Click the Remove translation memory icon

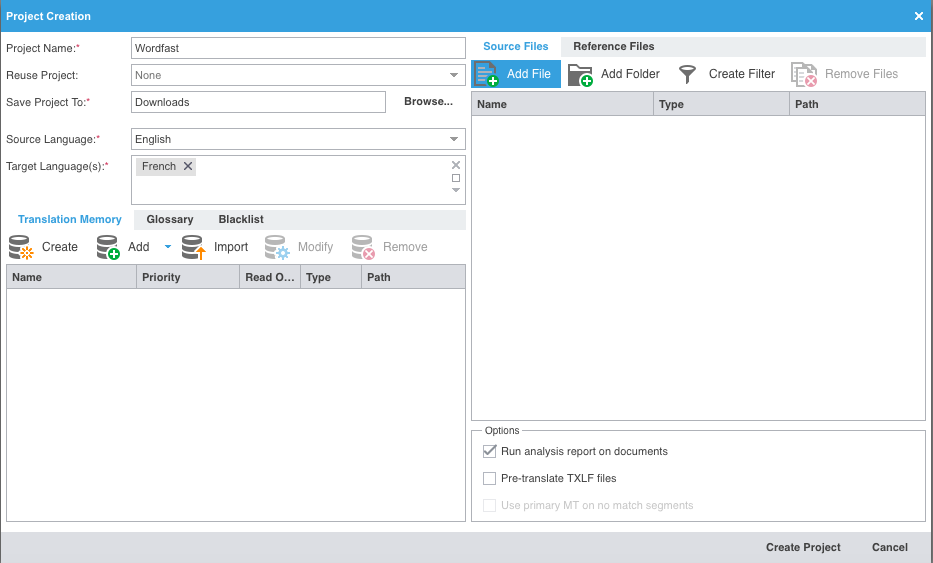pos(363,248)
